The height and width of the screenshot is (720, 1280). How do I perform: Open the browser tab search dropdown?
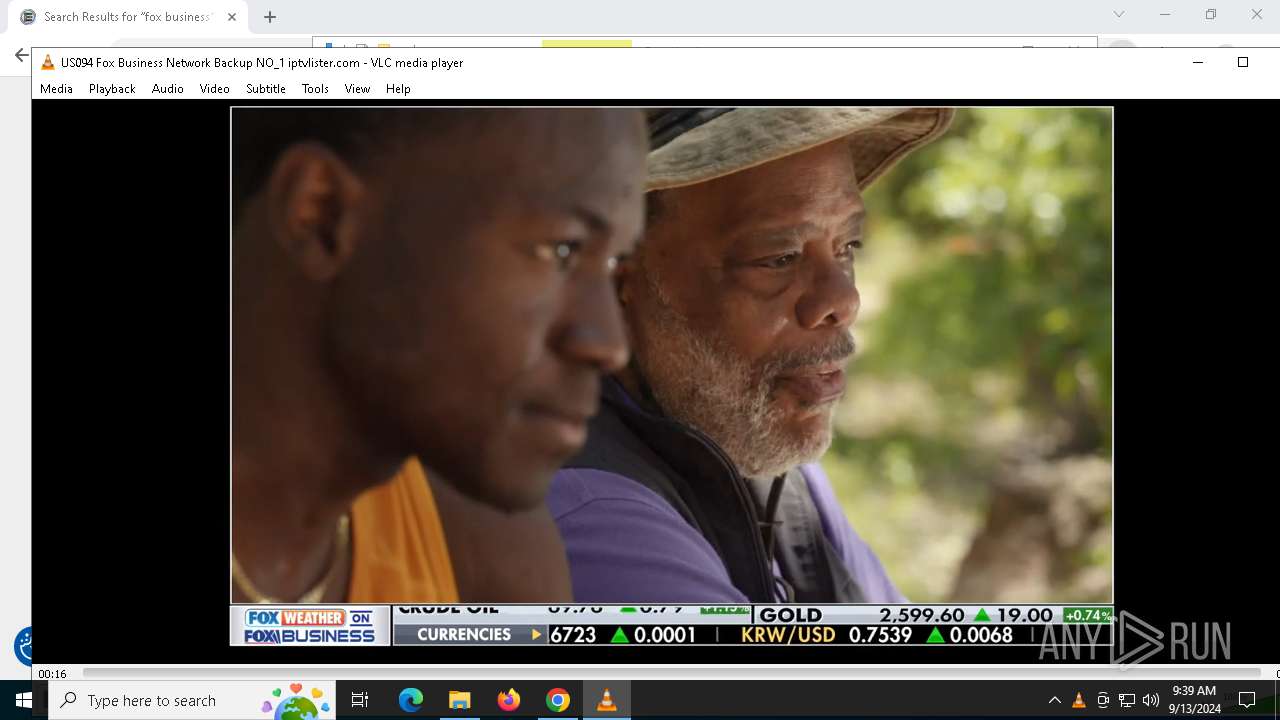1119,14
